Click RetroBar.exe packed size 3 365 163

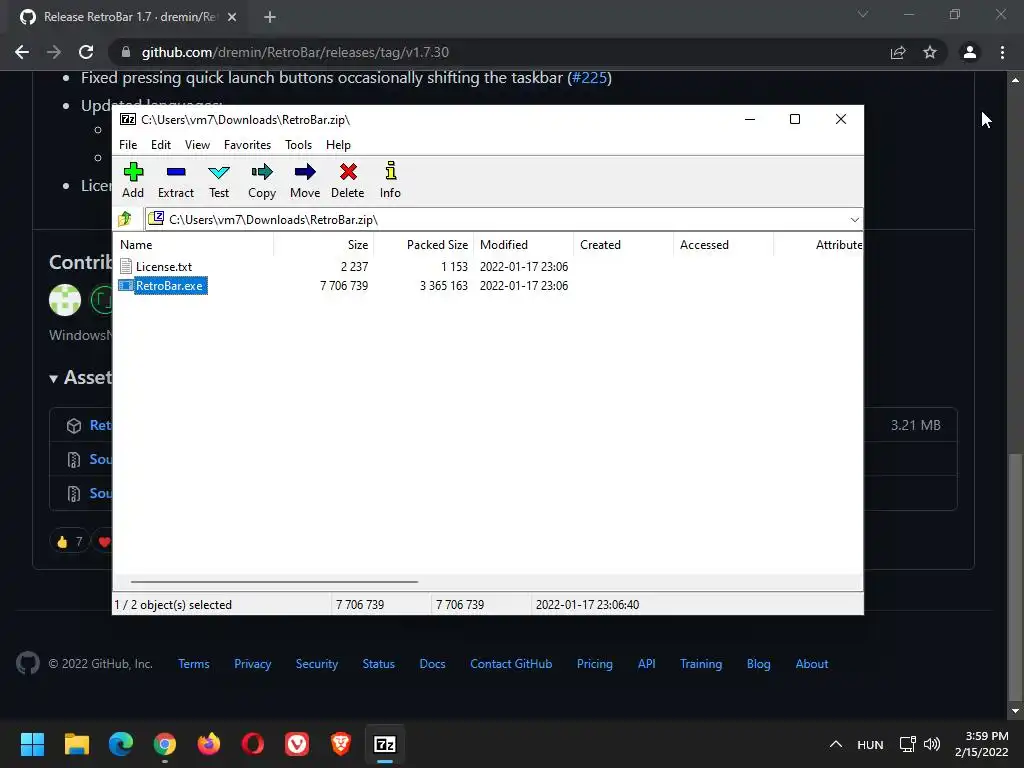pos(443,285)
